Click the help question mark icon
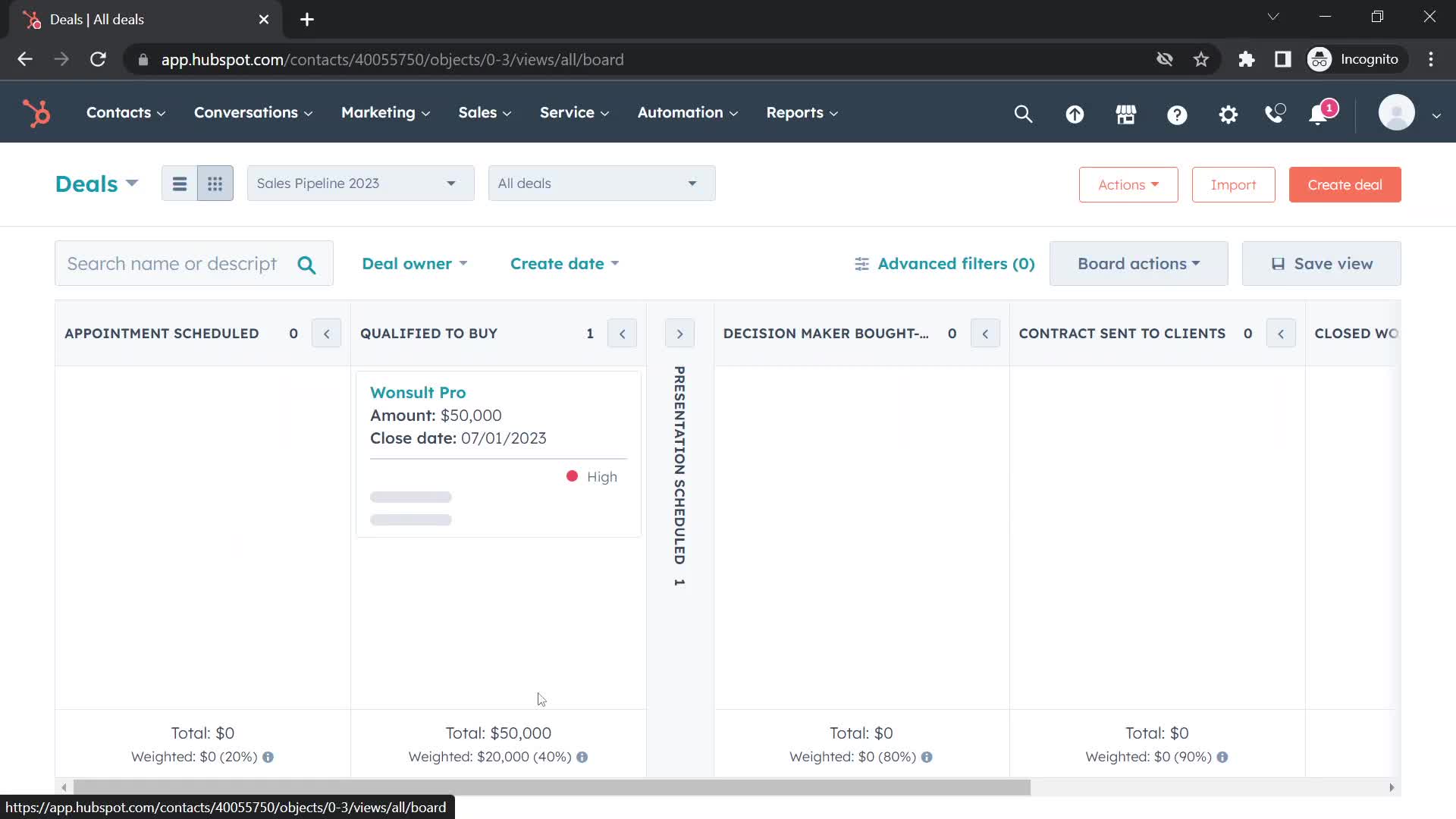 [1178, 113]
